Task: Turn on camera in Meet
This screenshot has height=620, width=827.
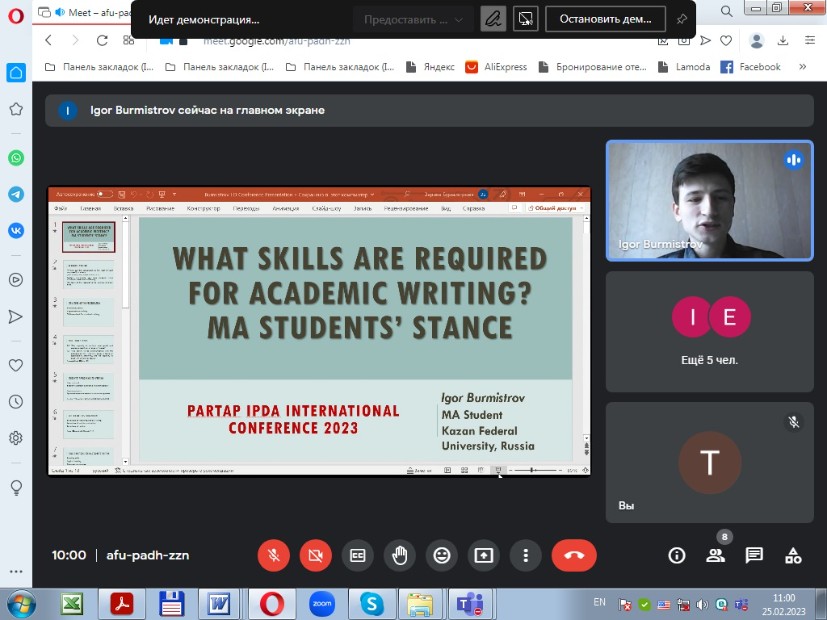Action: 316,555
